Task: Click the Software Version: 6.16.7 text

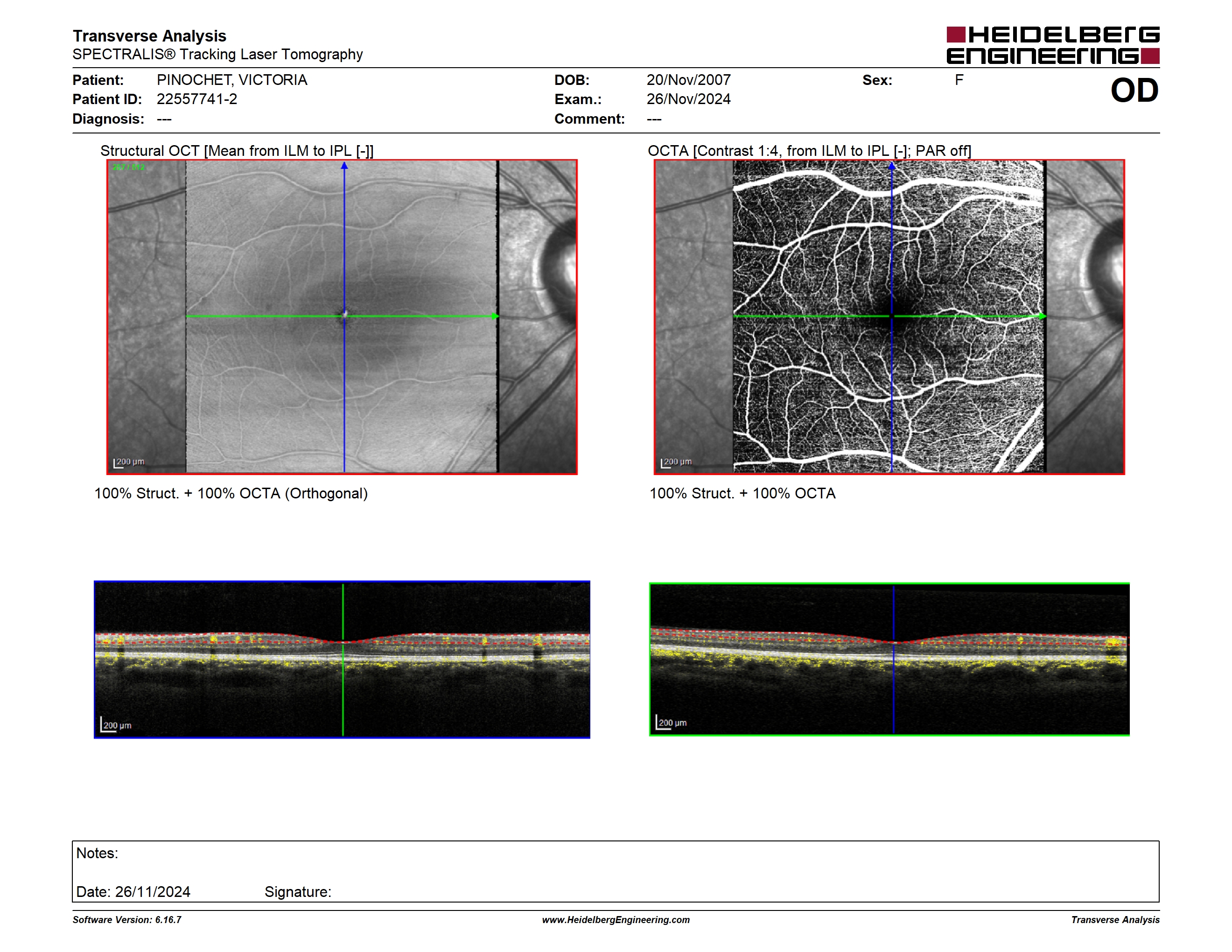Action: (x=127, y=920)
